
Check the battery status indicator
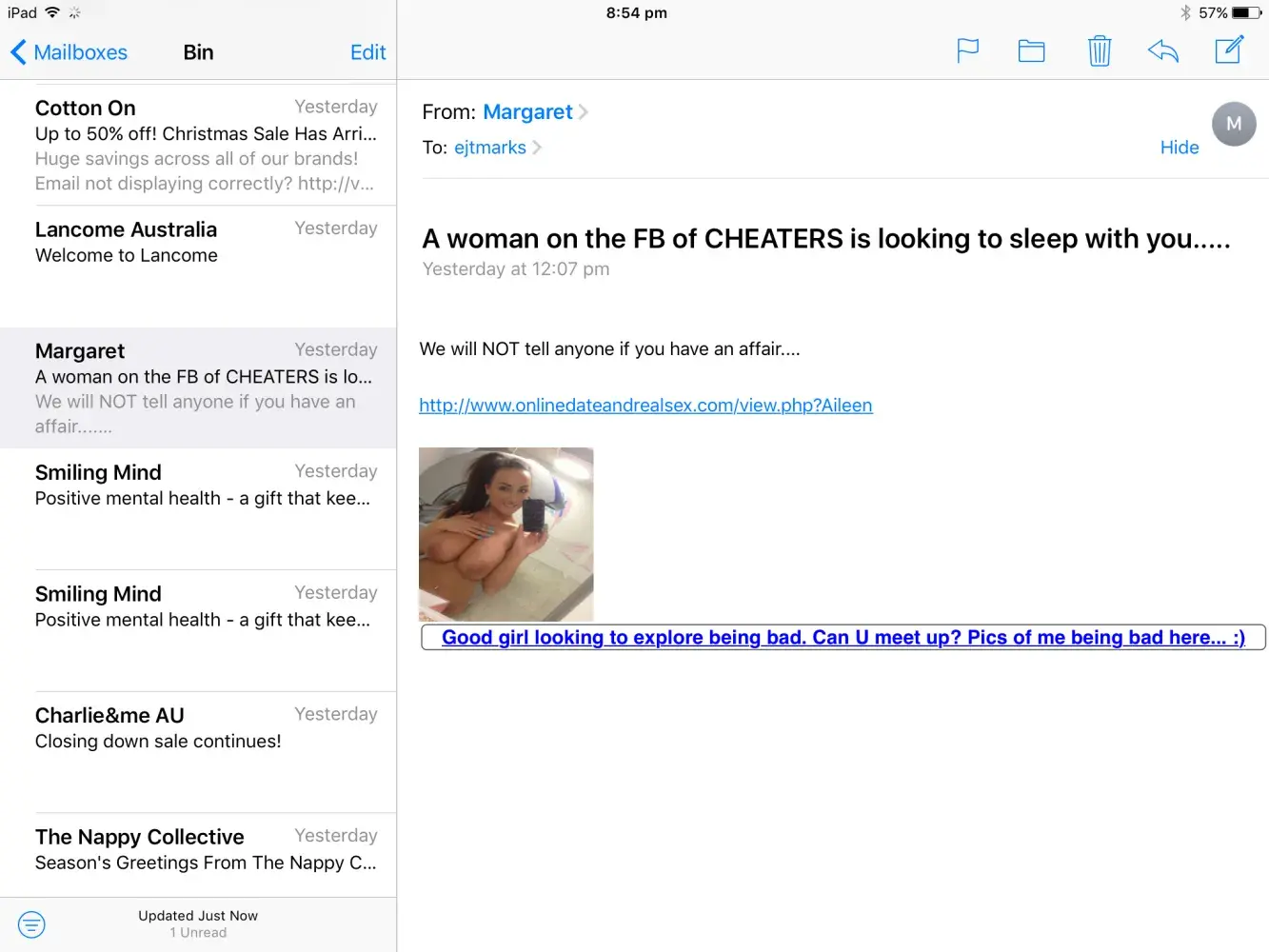pyautogui.click(x=1246, y=12)
